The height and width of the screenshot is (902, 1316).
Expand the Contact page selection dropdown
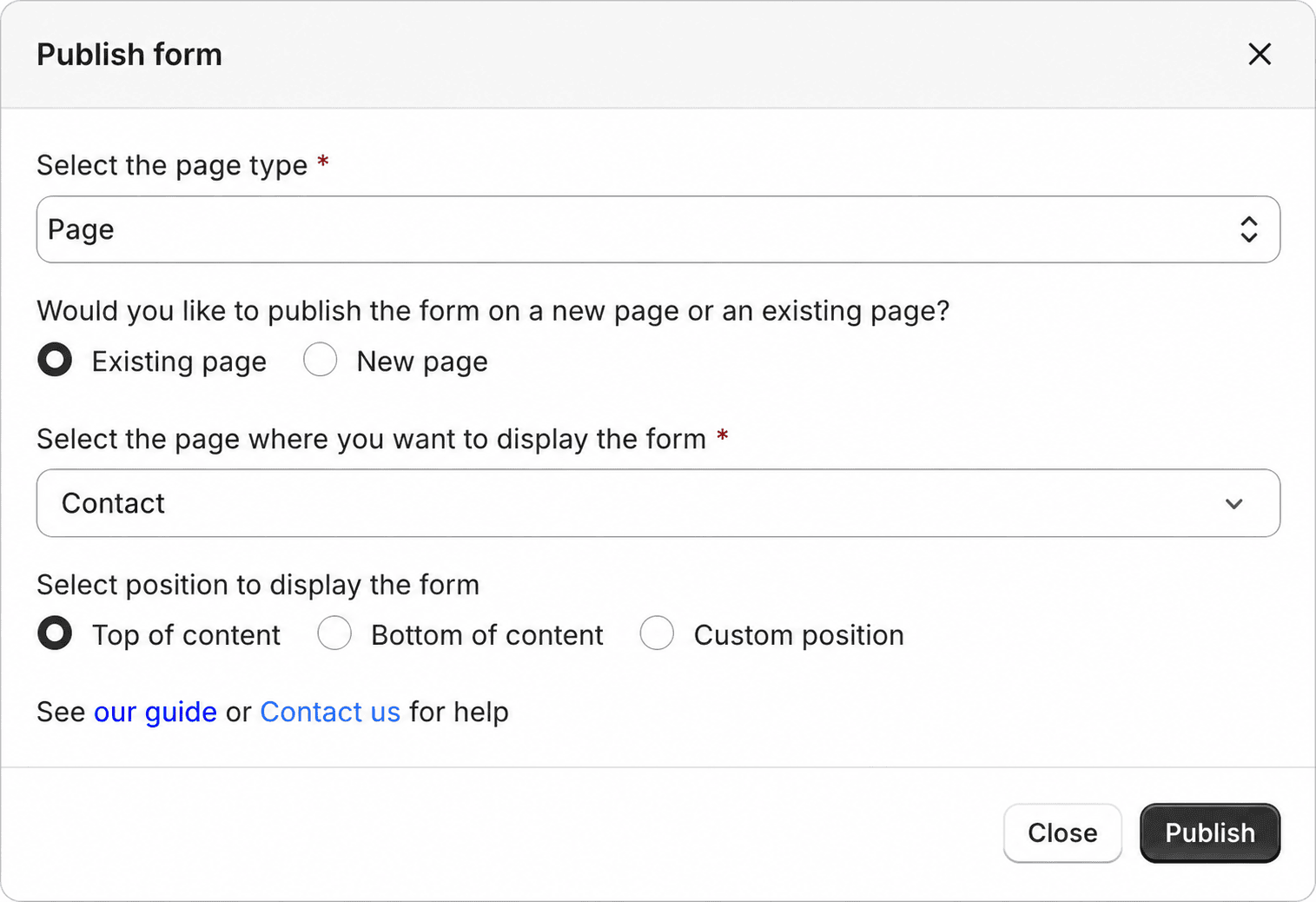pos(658,503)
